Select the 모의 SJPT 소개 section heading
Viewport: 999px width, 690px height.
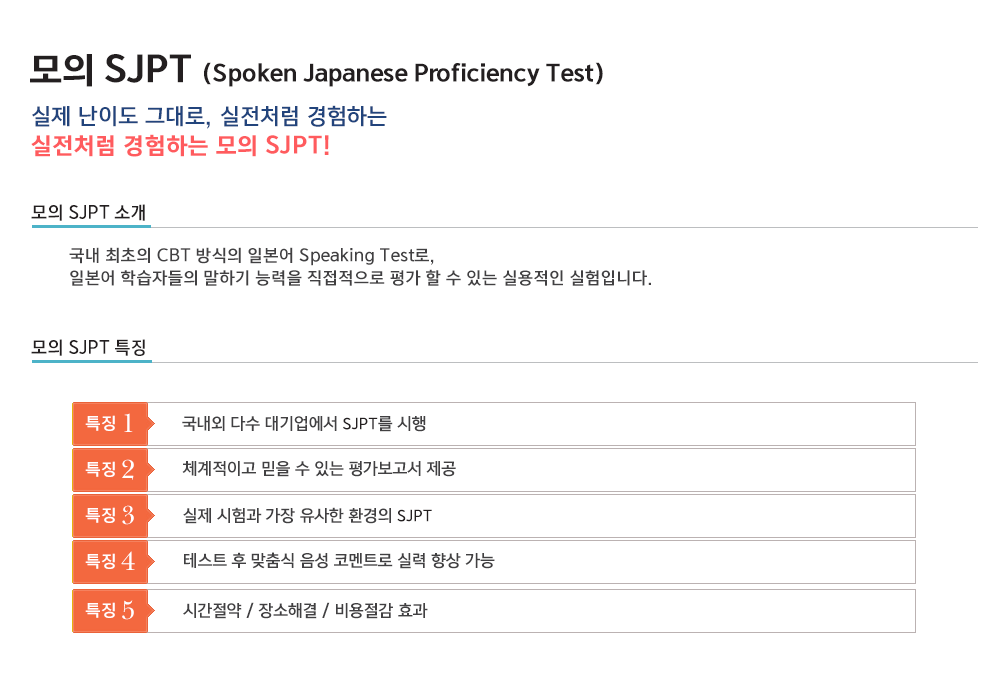point(89,212)
